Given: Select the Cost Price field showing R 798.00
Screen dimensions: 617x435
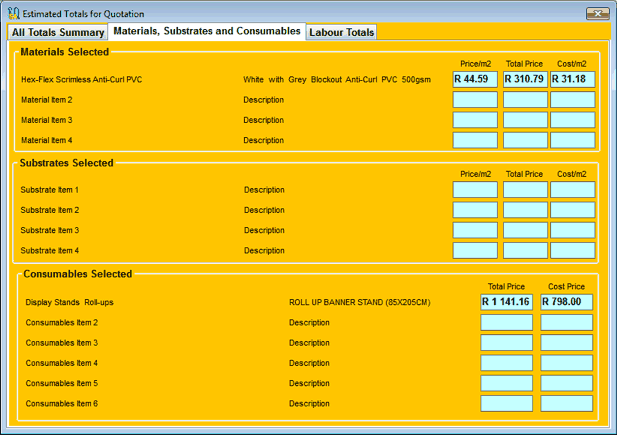Looking at the screenshot, I should click(566, 302).
